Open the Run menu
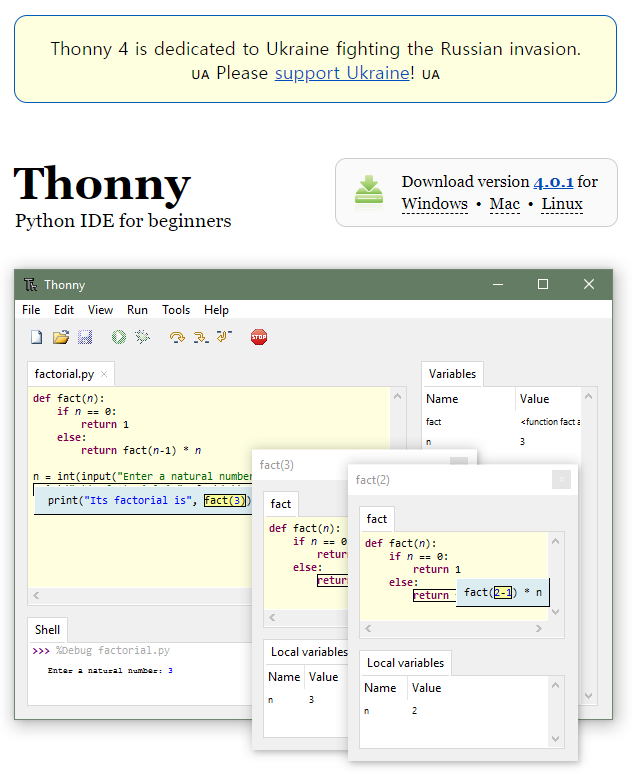Viewport: 634px width, 774px height. 137,310
